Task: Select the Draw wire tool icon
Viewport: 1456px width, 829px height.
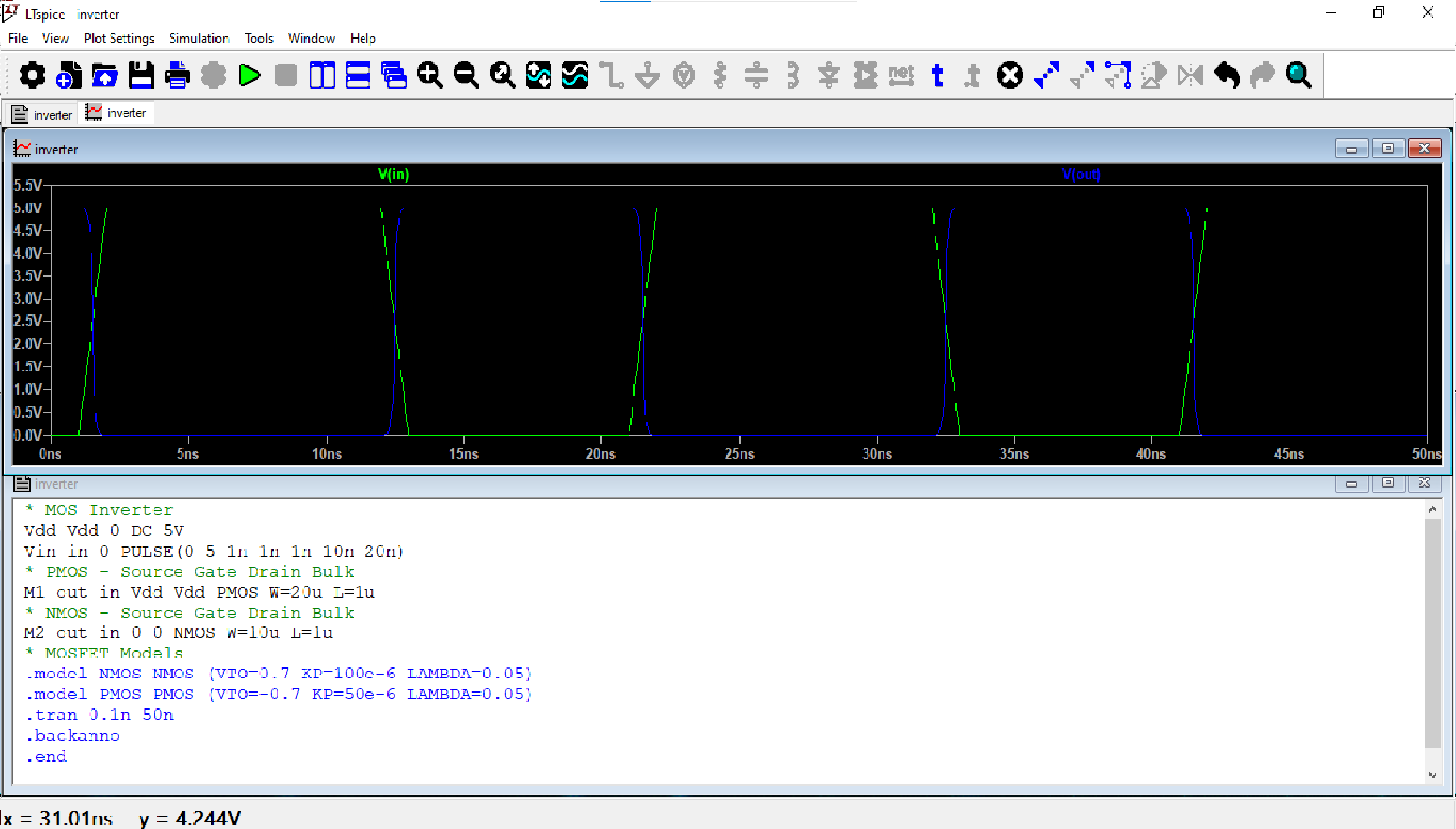Action: point(611,75)
